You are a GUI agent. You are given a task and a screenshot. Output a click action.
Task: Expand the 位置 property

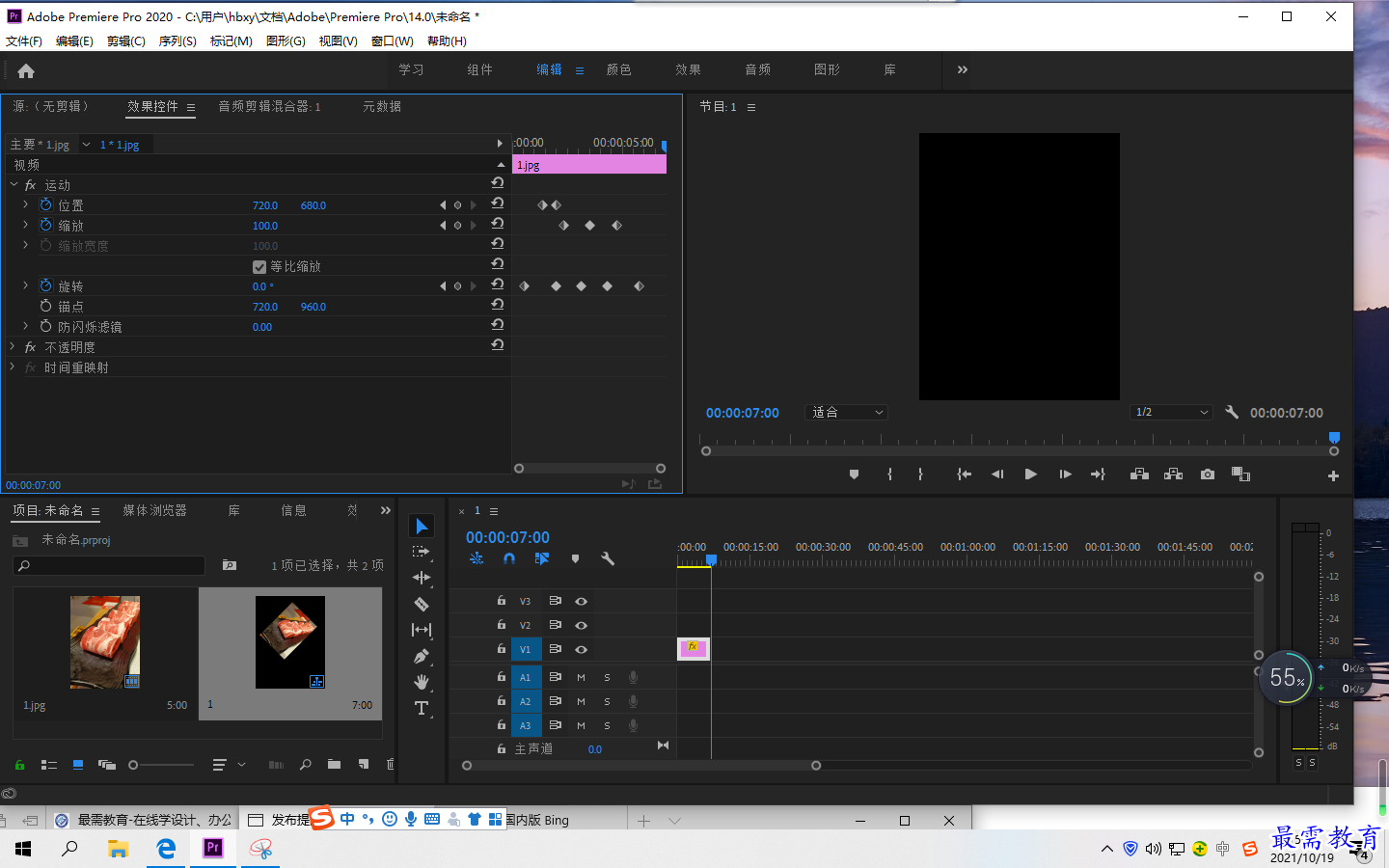click(26, 204)
